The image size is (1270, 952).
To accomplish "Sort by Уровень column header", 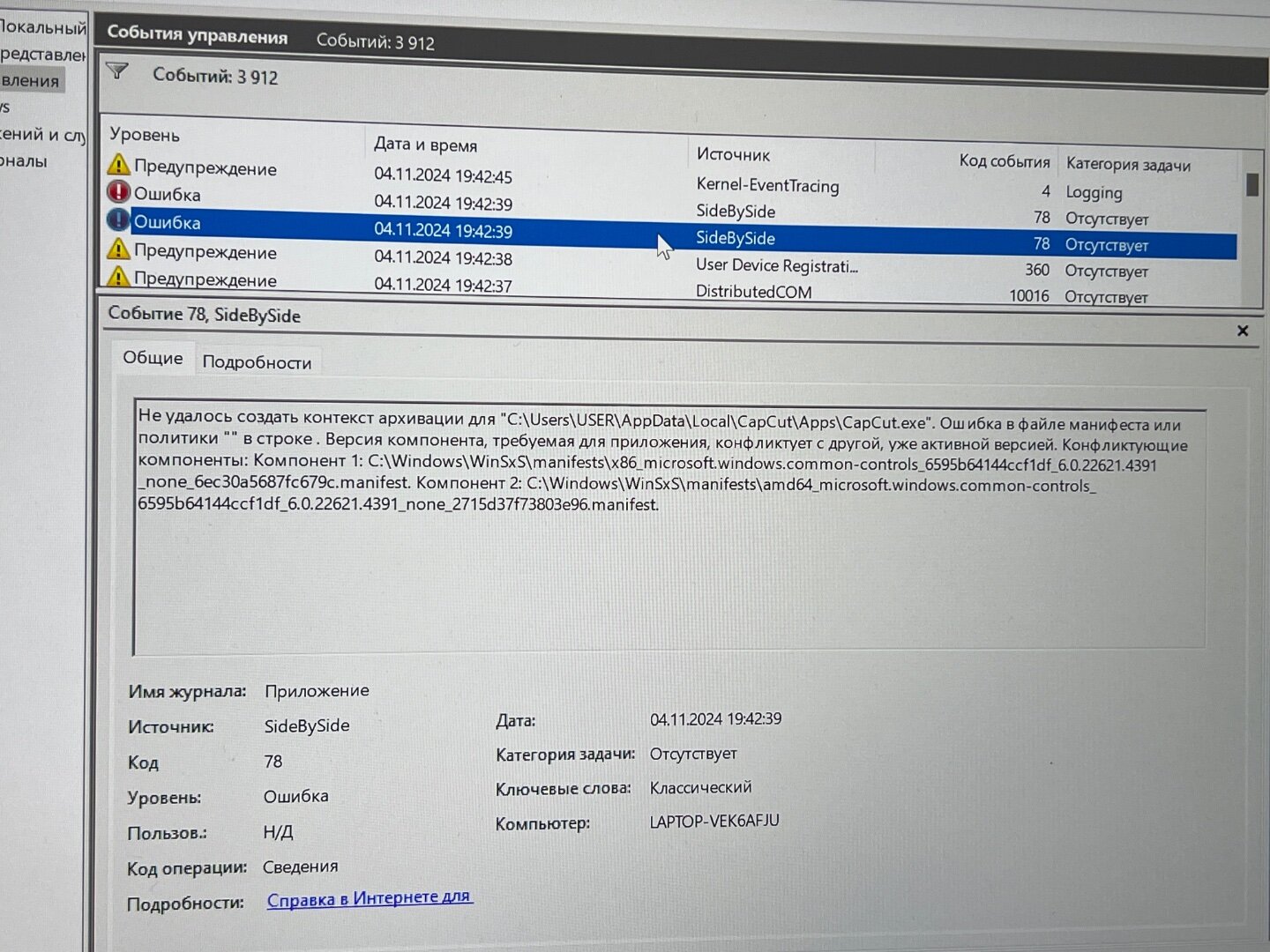I will tap(145, 135).
